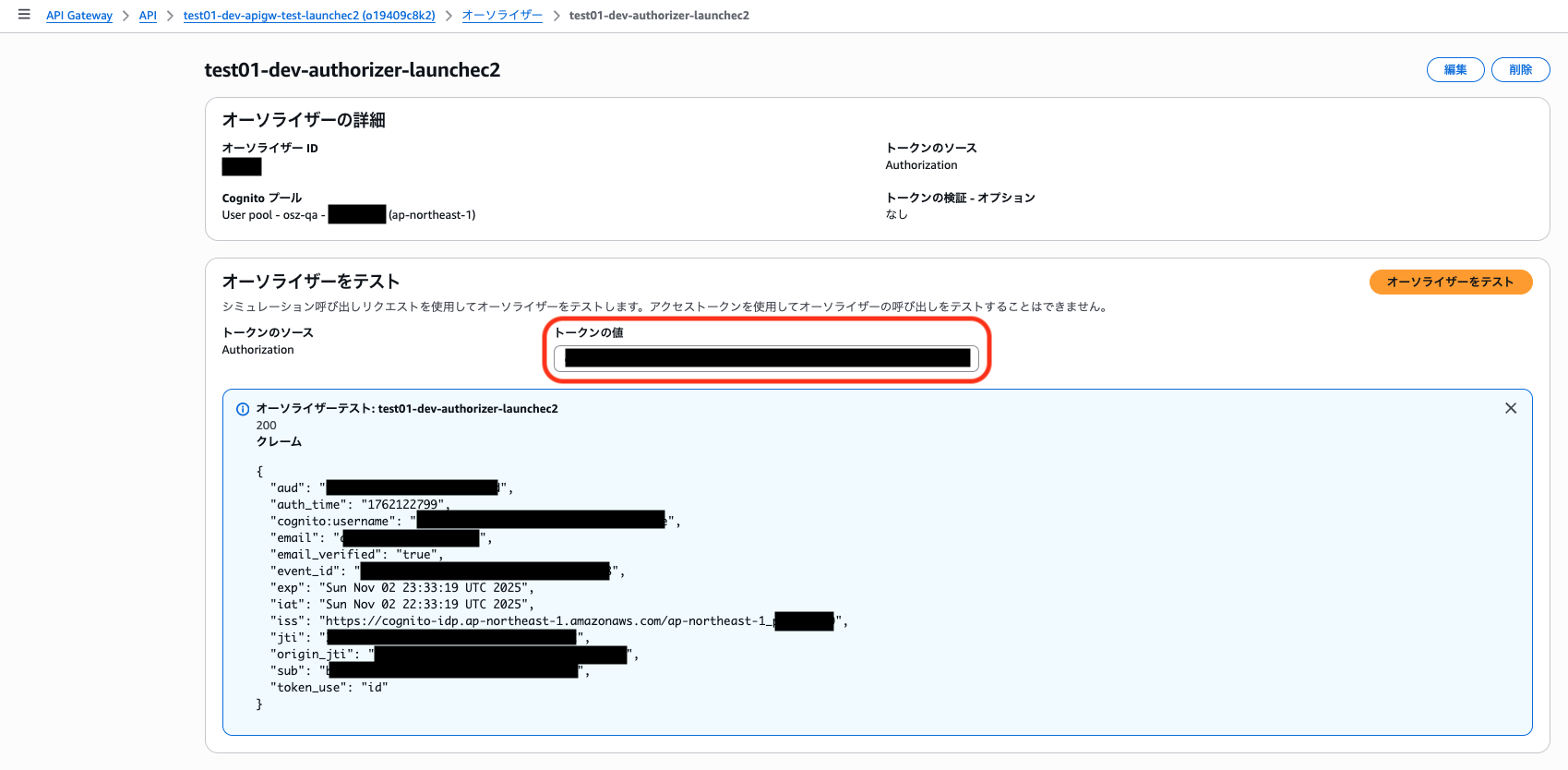Open the API breadcrumb link
Image resolution: width=1568 pixels, height=770 pixels.
(148, 16)
